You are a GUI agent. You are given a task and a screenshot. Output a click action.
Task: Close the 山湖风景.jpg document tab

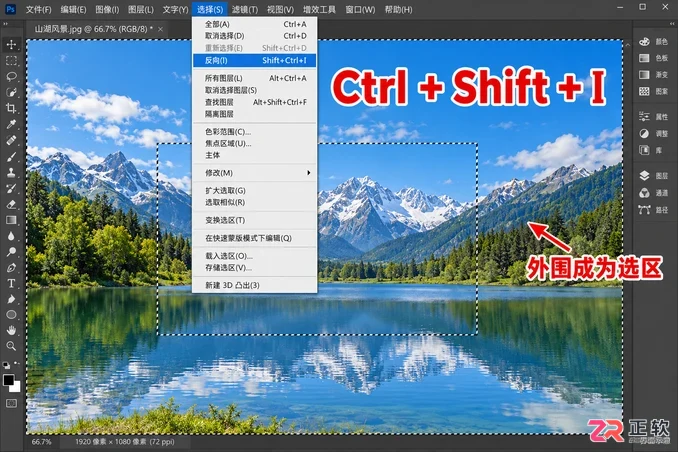click(x=160, y=29)
